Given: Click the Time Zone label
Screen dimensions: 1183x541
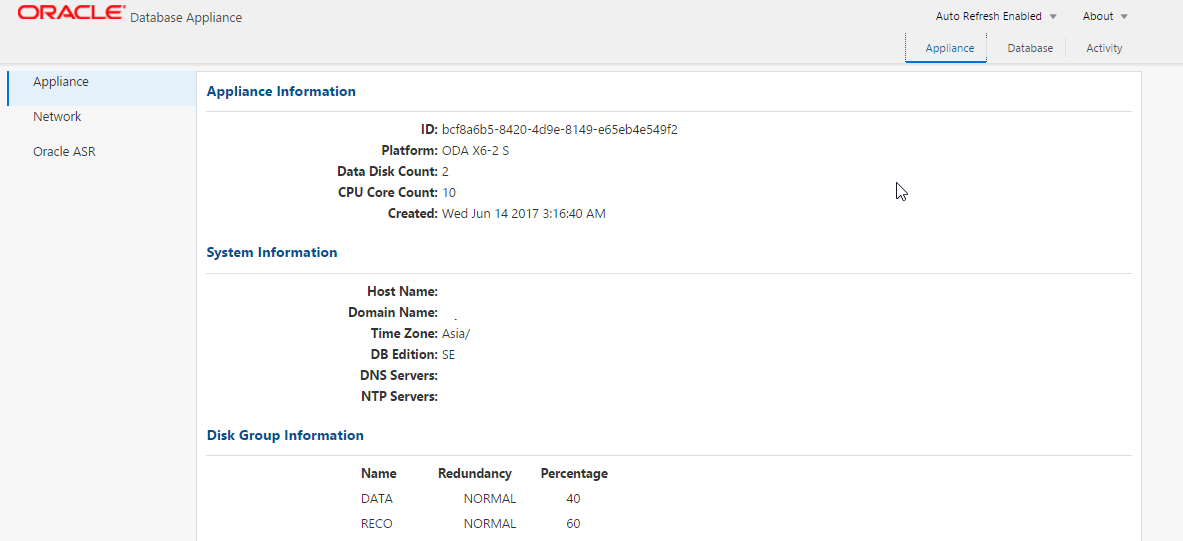Looking at the screenshot, I should click(x=404, y=334).
